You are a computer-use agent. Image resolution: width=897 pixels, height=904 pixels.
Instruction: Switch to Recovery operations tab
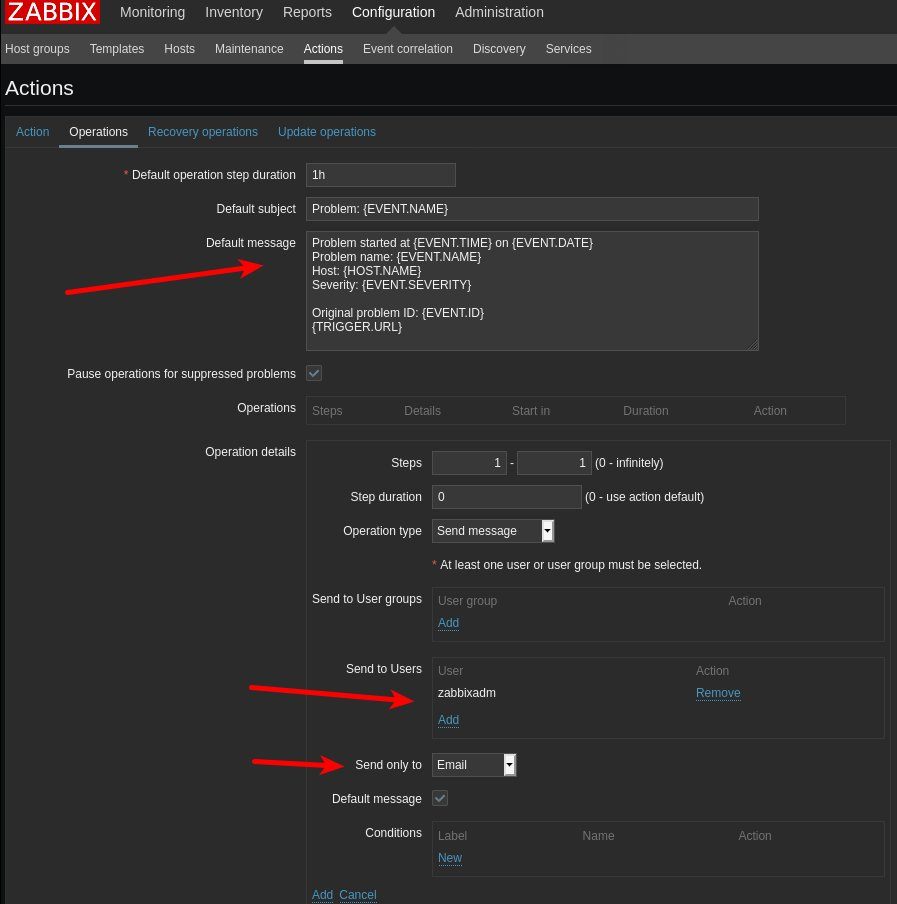[x=203, y=132]
